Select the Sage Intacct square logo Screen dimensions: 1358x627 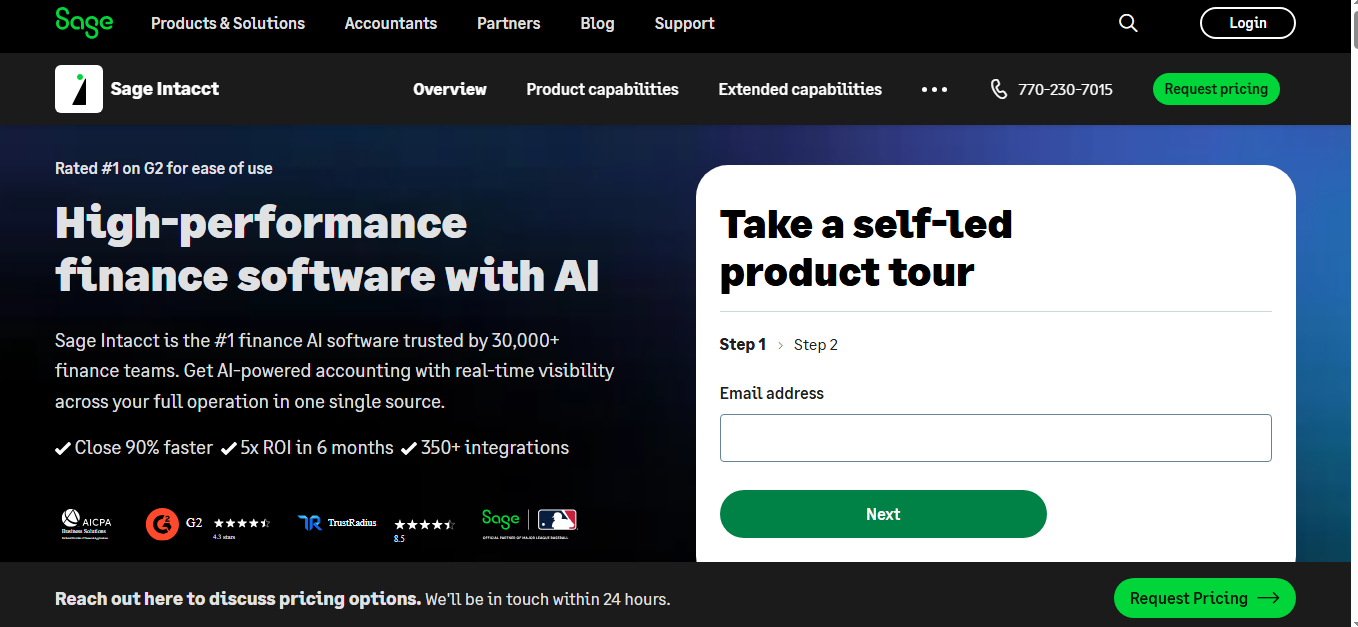(x=78, y=88)
